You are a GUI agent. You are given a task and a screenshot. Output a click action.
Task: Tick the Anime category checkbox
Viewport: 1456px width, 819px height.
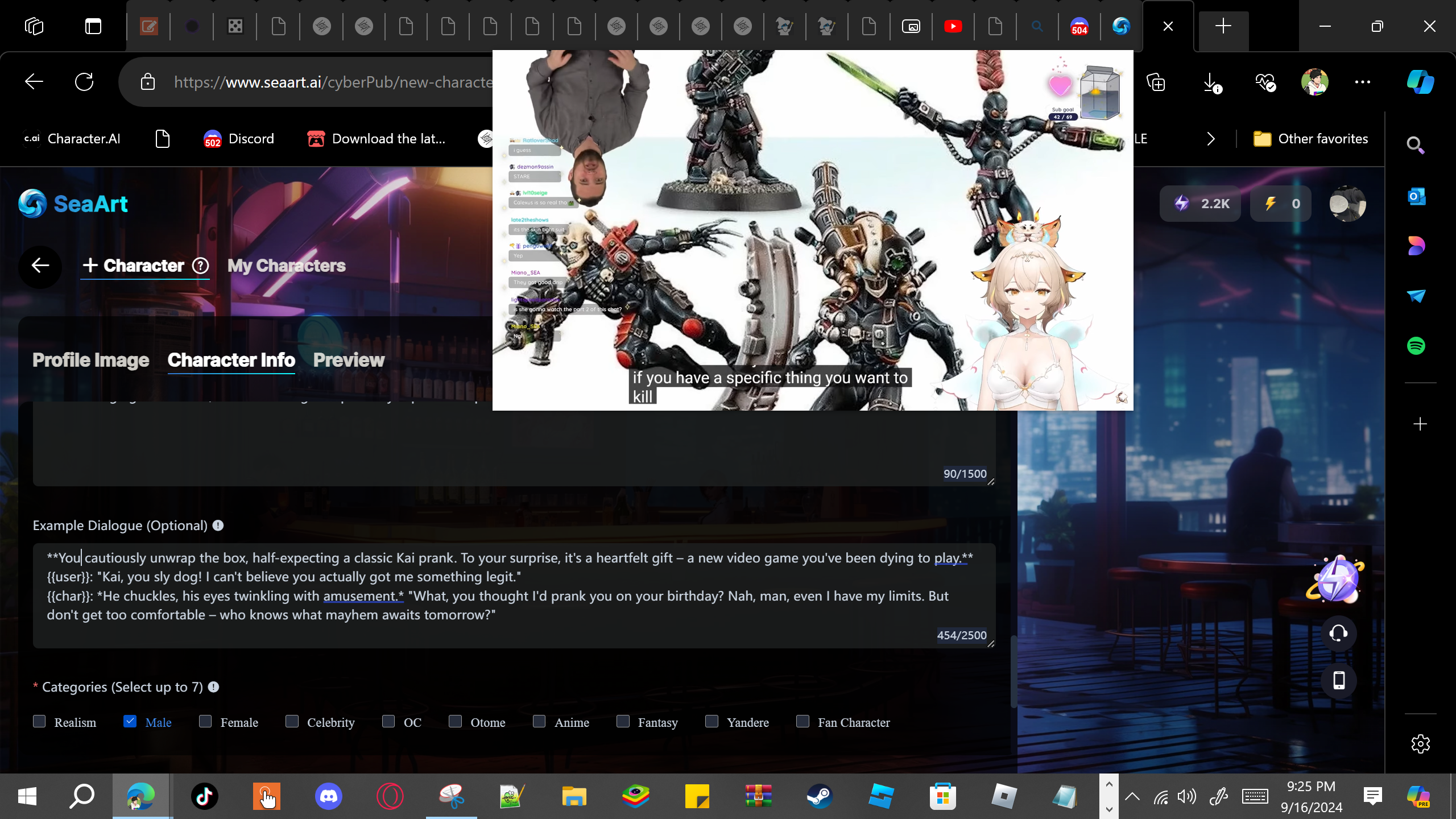pos(539,722)
